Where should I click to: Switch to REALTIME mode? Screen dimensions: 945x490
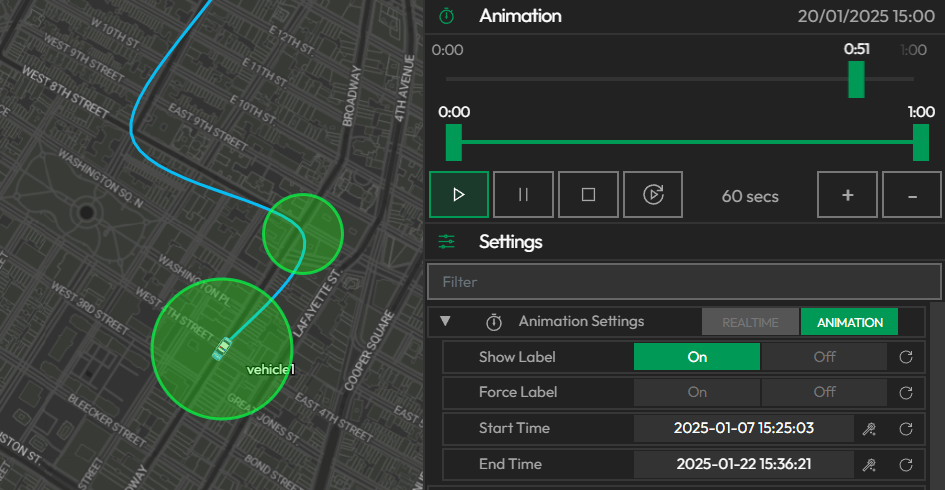[750, 322]
